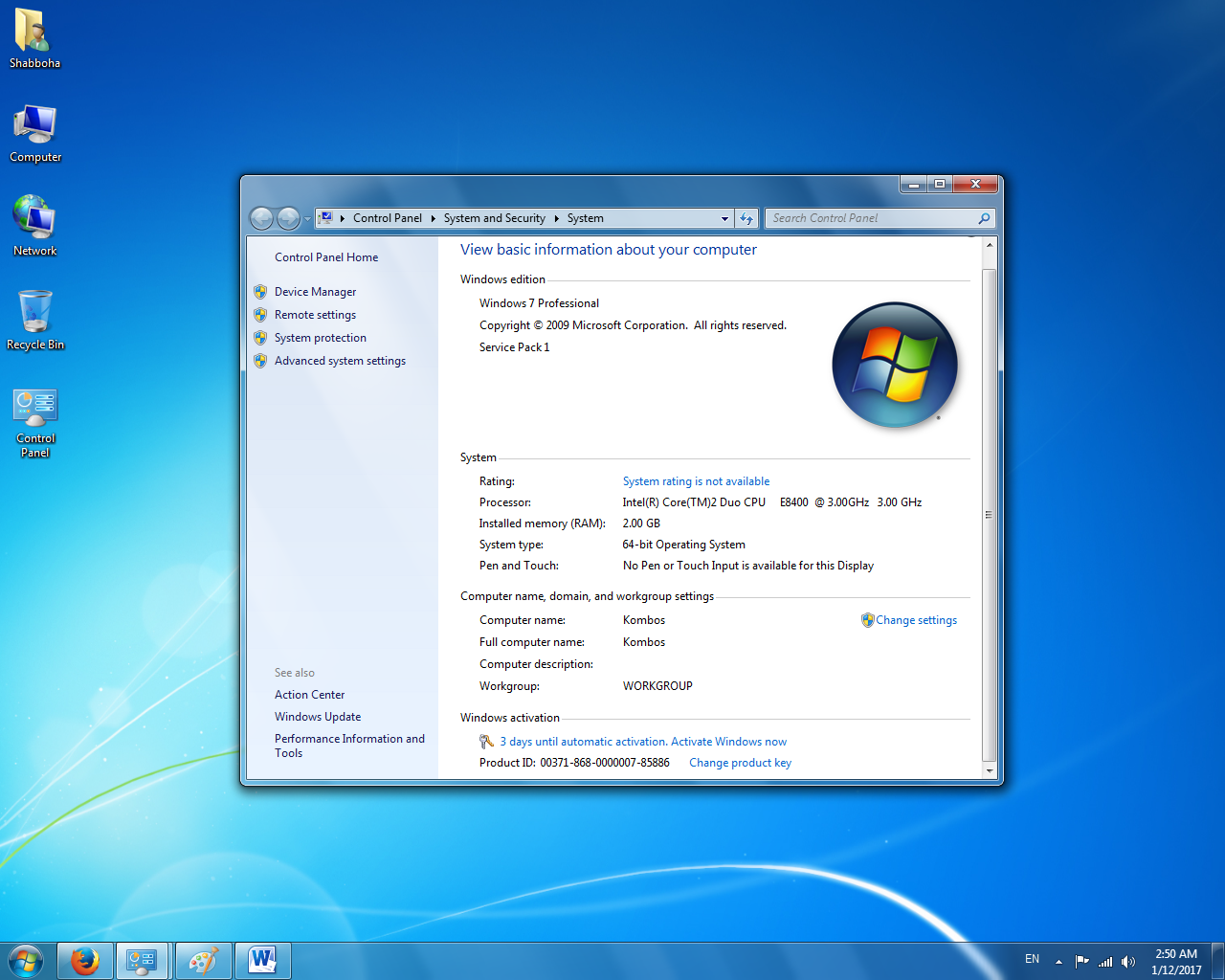Viewport: 1225px width, 980px height.
Task: Click the shield icon beside Remote settings
Action: [x=260, y=315]
